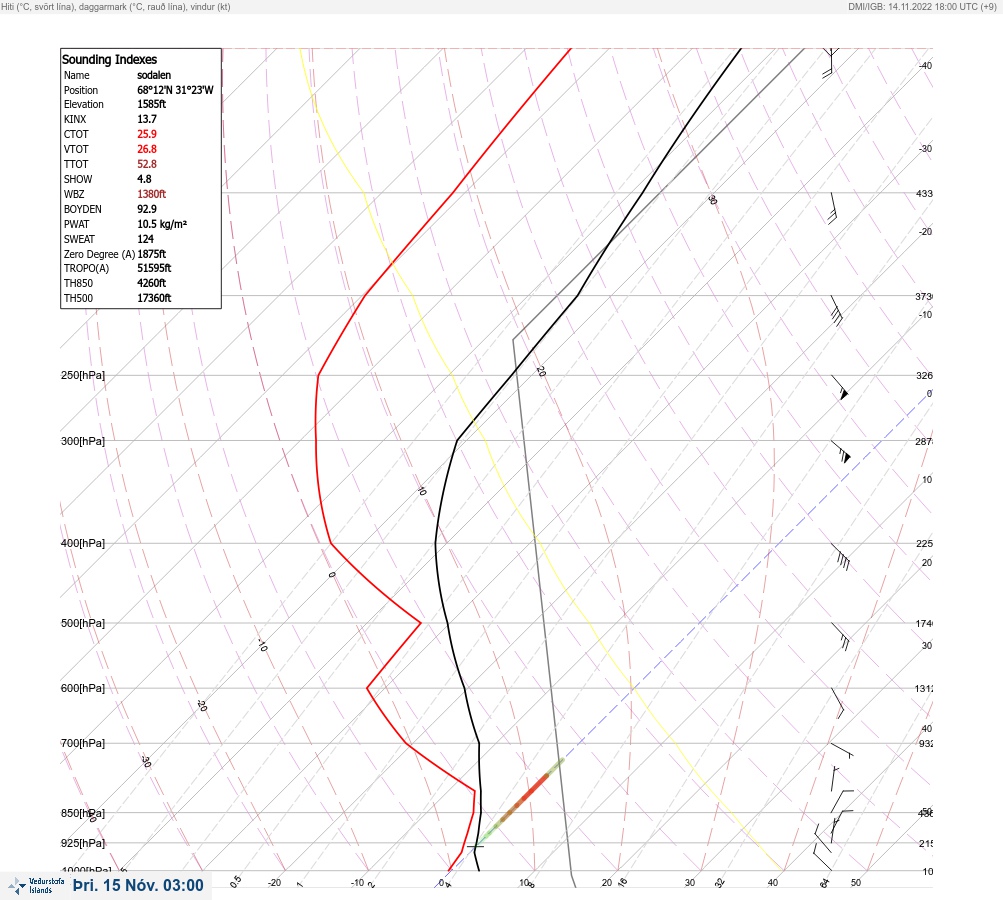1003x900 pixels.
Task: Click the wind barb at 250 hPa level
Action: [840, 388]
